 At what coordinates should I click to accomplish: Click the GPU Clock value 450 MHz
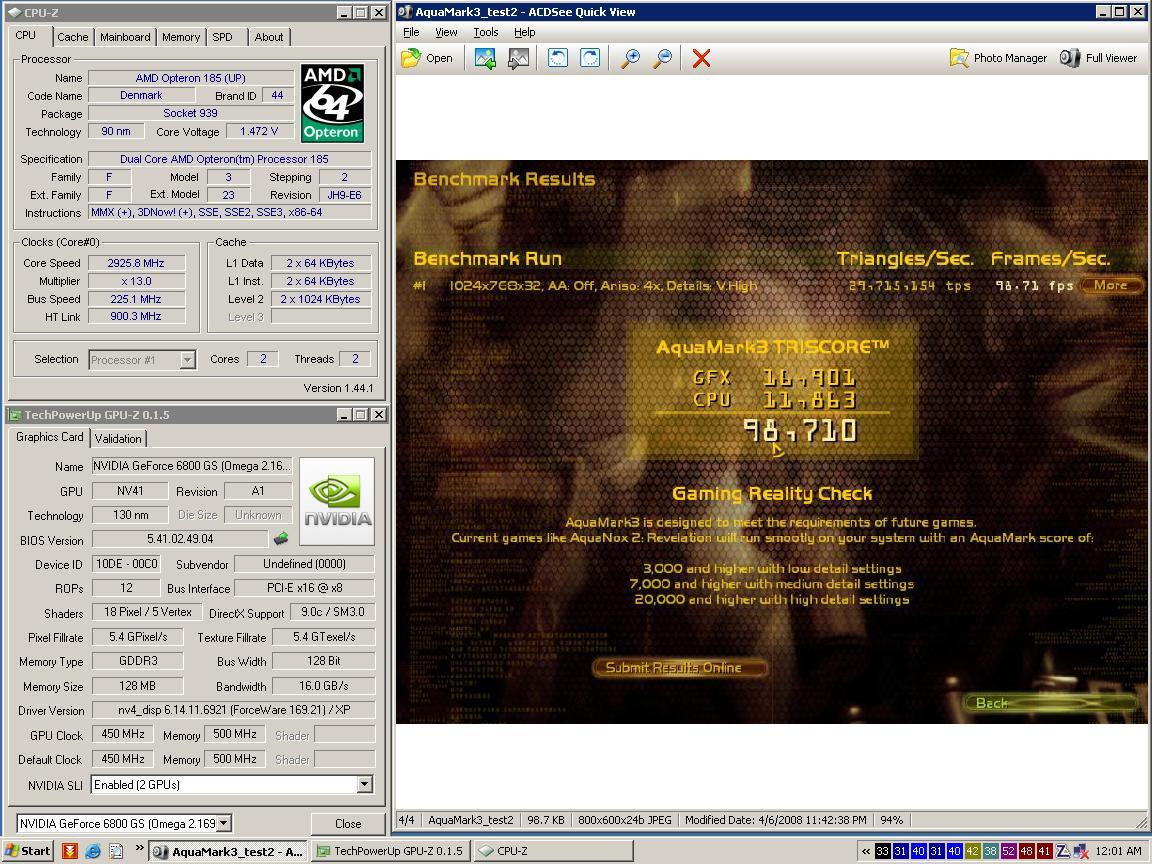[123, 734]
